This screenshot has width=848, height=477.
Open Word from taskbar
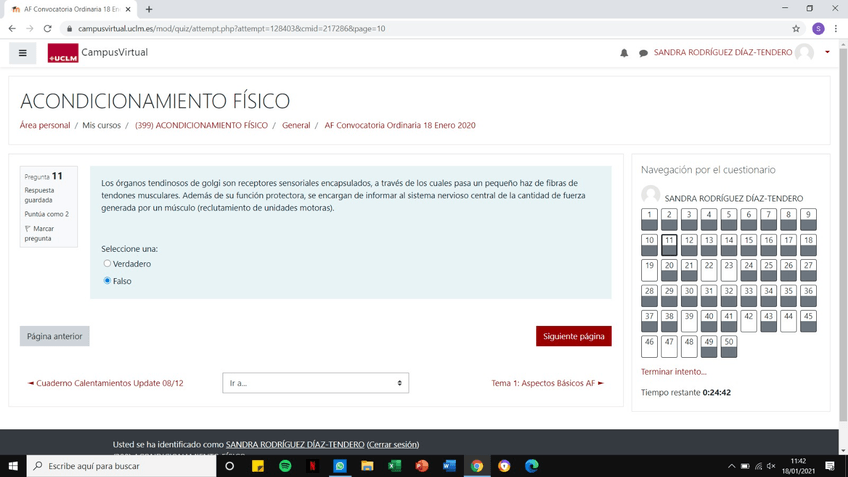pyautogui.click(x=449, y=466)
